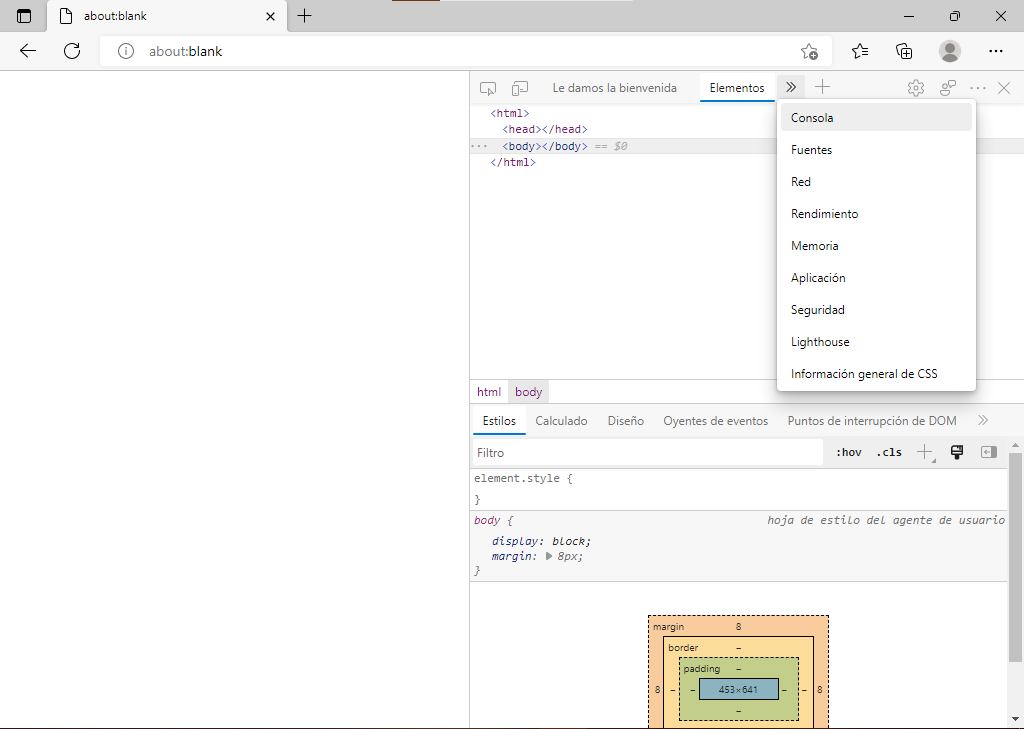The width and height of the screenshot is (1024, 729).
Task: Open the Estilos tab
Action: (x=499, y=421)
